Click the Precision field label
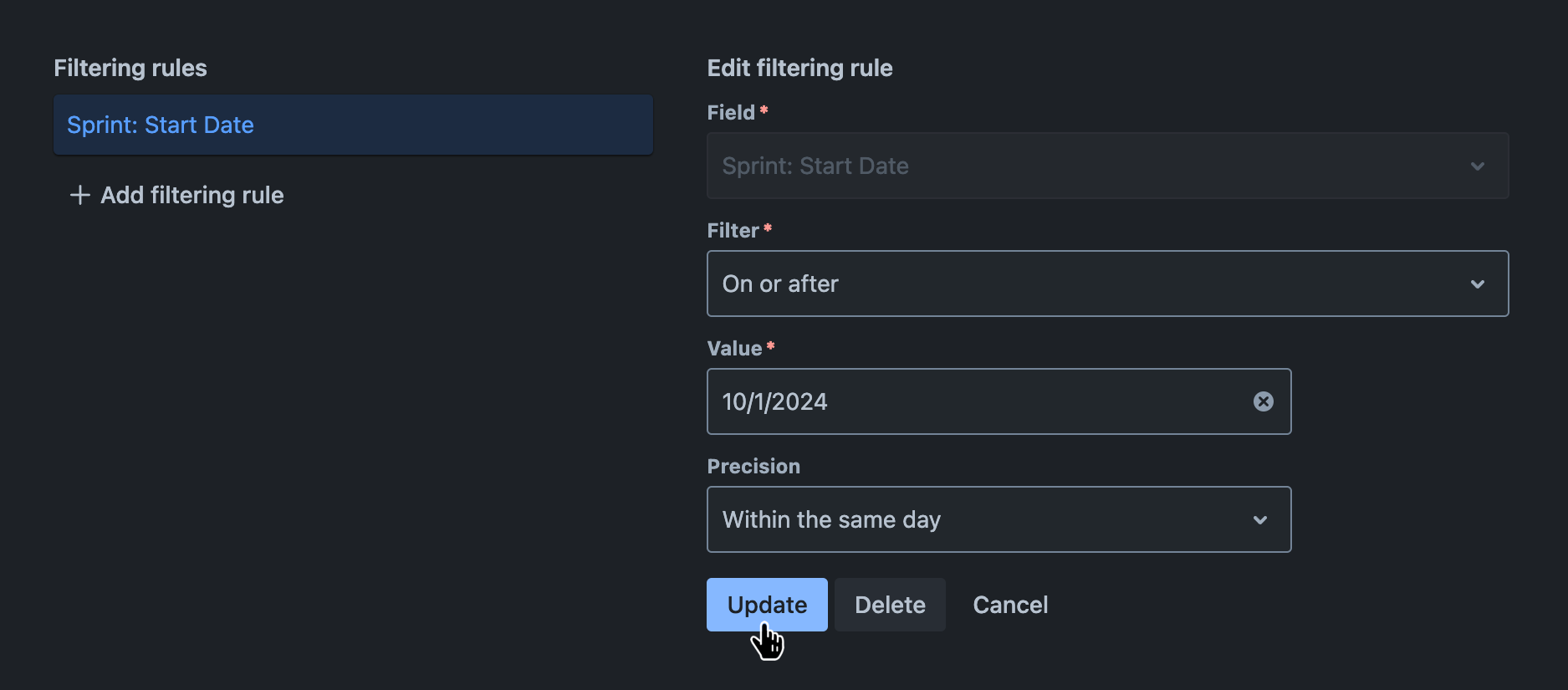Viewport: 1568px width, 690px height. pos(753,466)
